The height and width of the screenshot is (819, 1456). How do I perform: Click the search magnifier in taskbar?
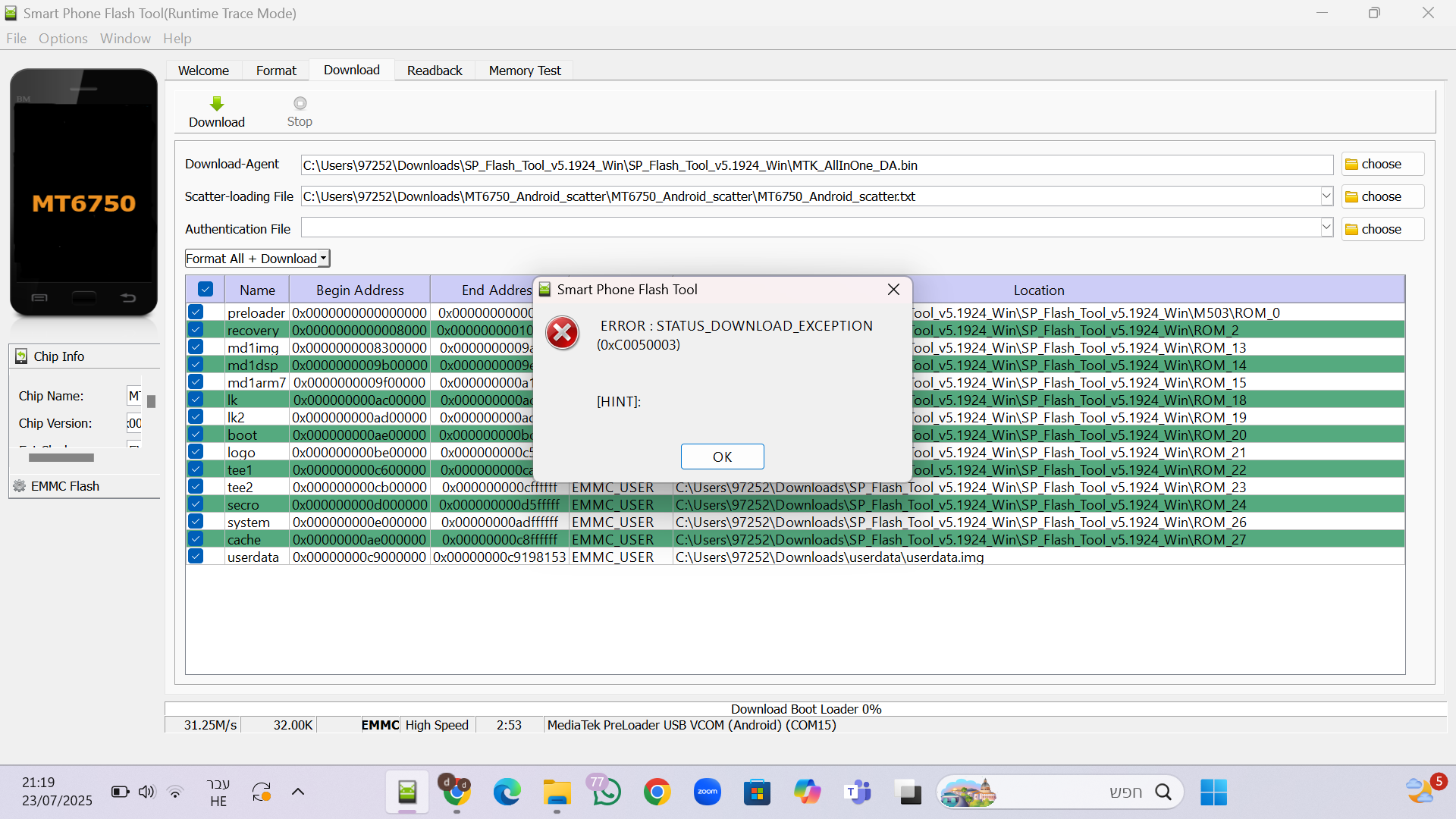point(1163,792)
